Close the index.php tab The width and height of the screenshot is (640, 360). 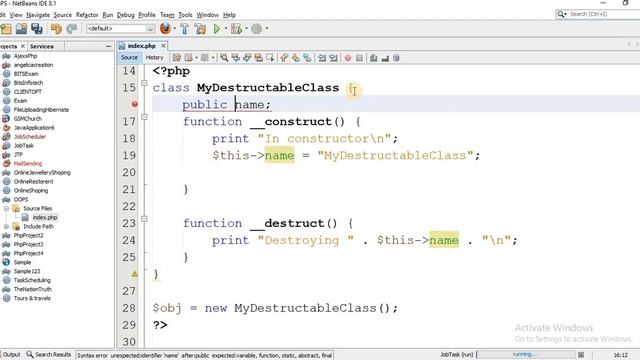pos(163,46)
